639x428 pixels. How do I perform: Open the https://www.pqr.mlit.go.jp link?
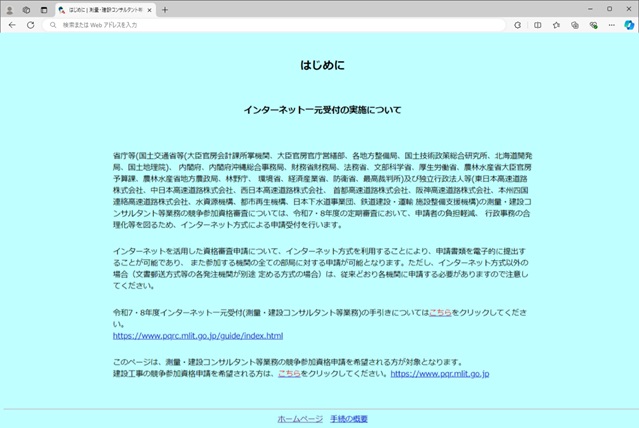point(440,374)
